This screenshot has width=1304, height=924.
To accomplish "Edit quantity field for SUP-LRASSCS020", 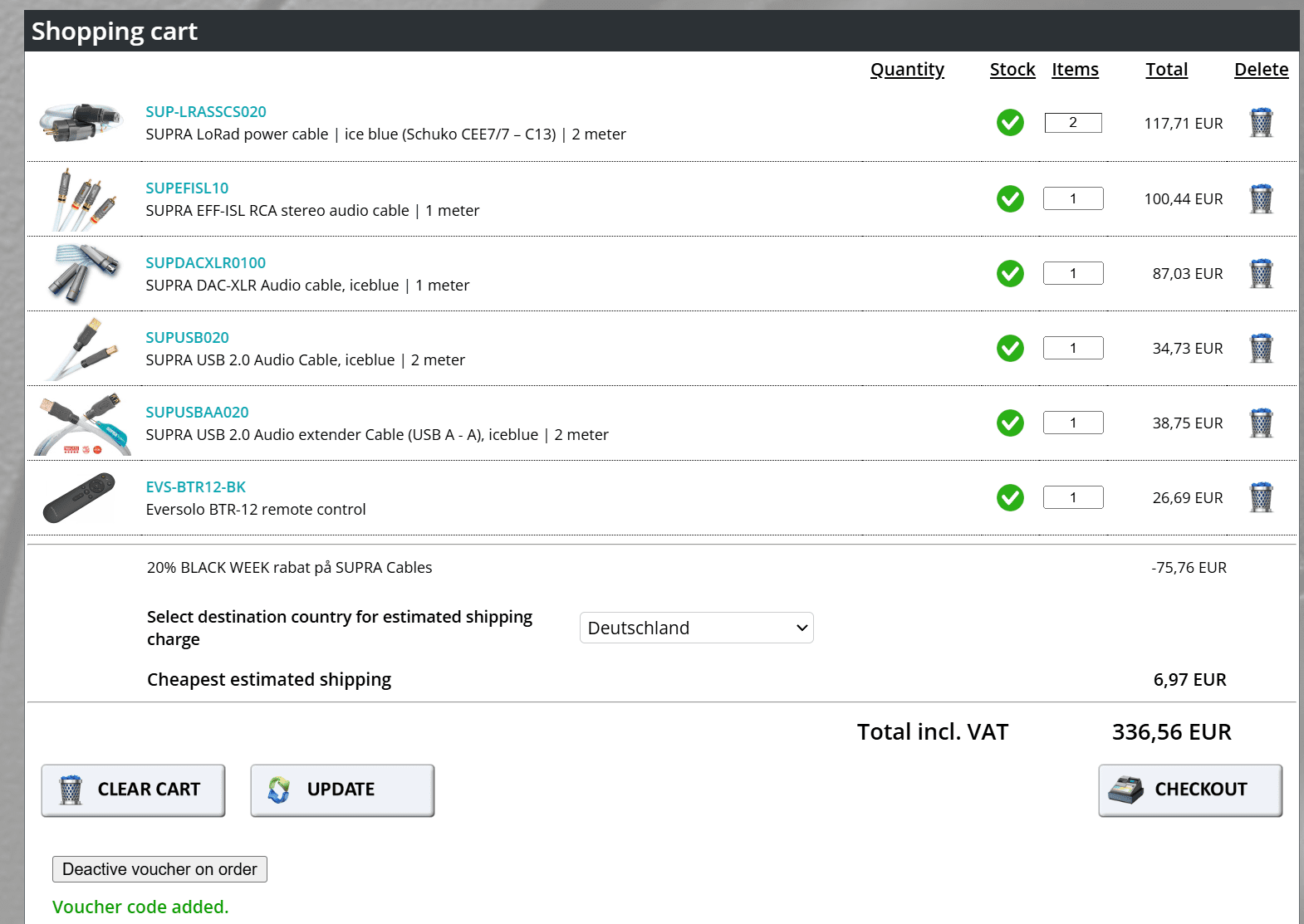I will (x=1073, y=123).
